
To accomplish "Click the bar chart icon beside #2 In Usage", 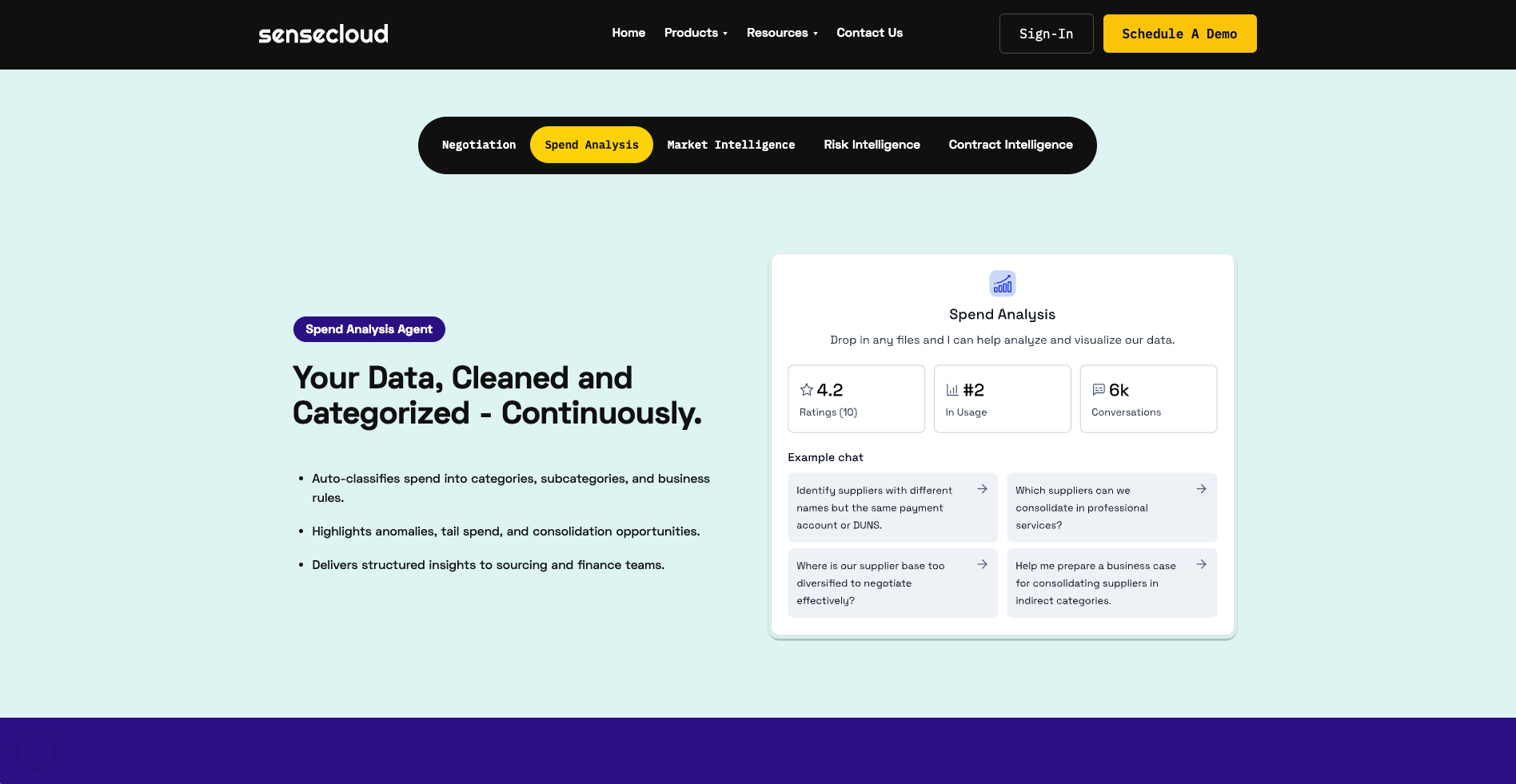I will click(x=951, y=389).
